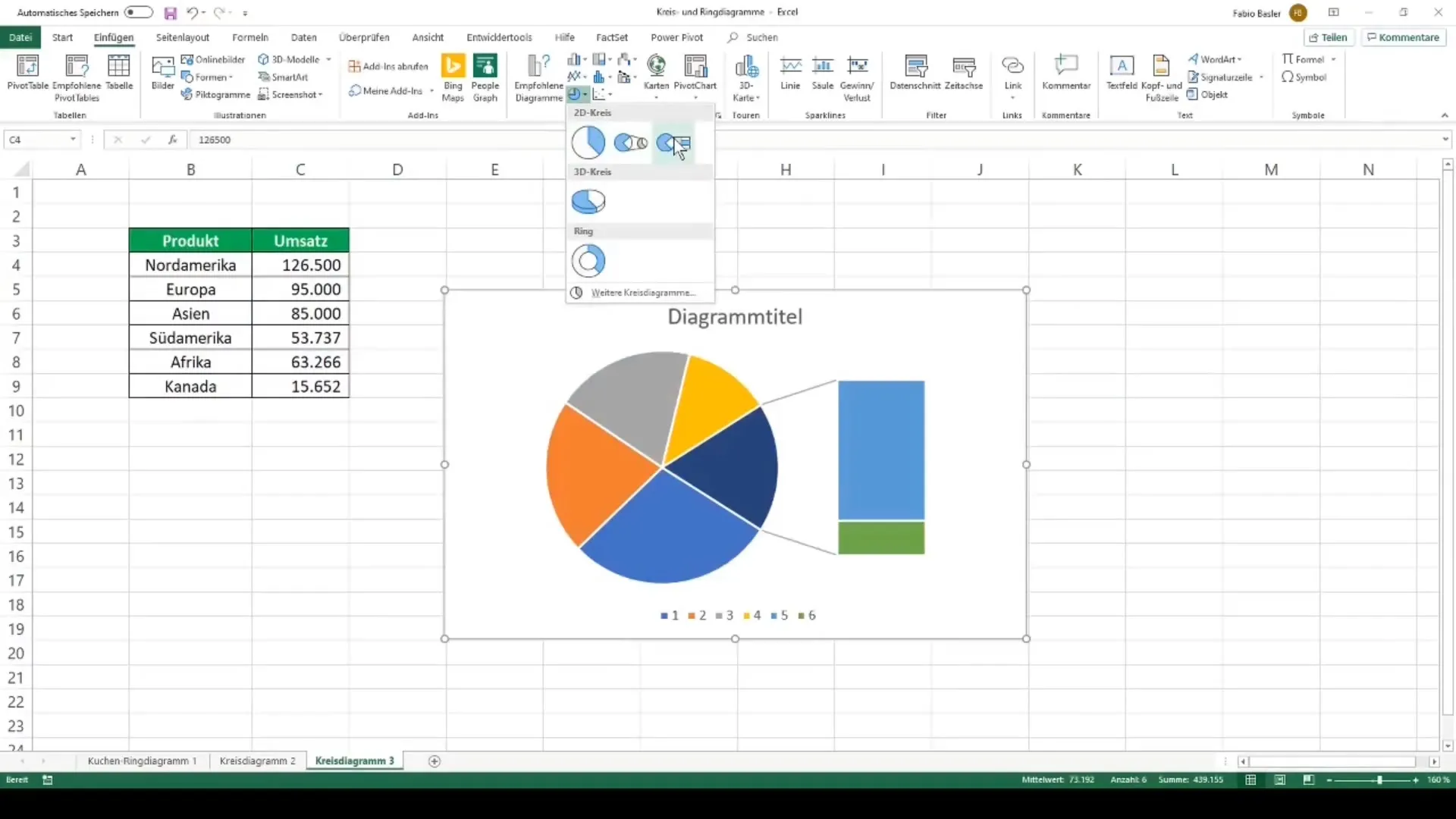Open Empfohlene Diagramme
This screenshot has width=1456, height=819.
click(x=538, y=78)
